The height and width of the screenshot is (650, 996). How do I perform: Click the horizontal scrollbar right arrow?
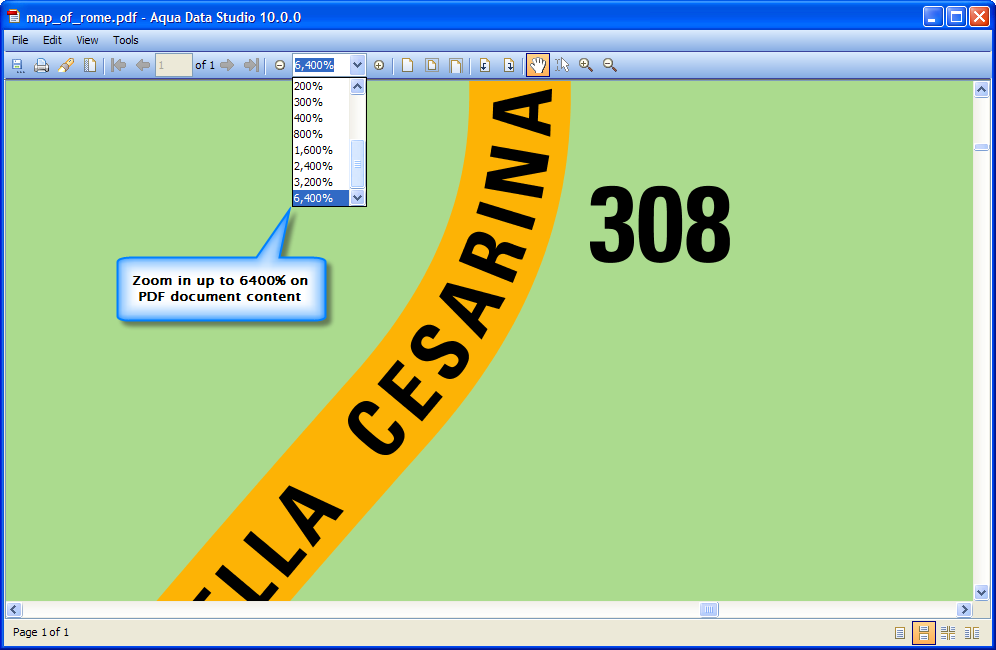point(964,609)
